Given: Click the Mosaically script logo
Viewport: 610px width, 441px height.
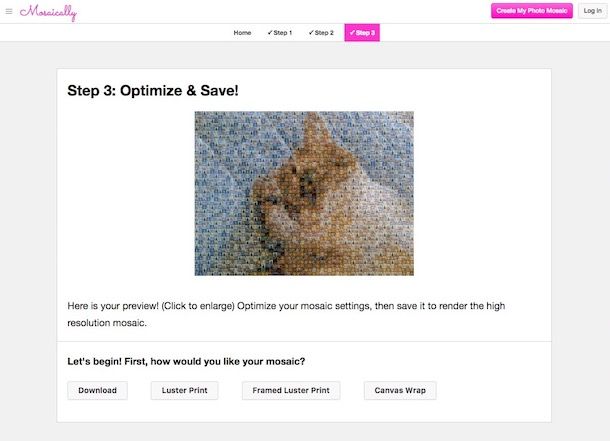Looking at the screenshot, I should 48,12.
